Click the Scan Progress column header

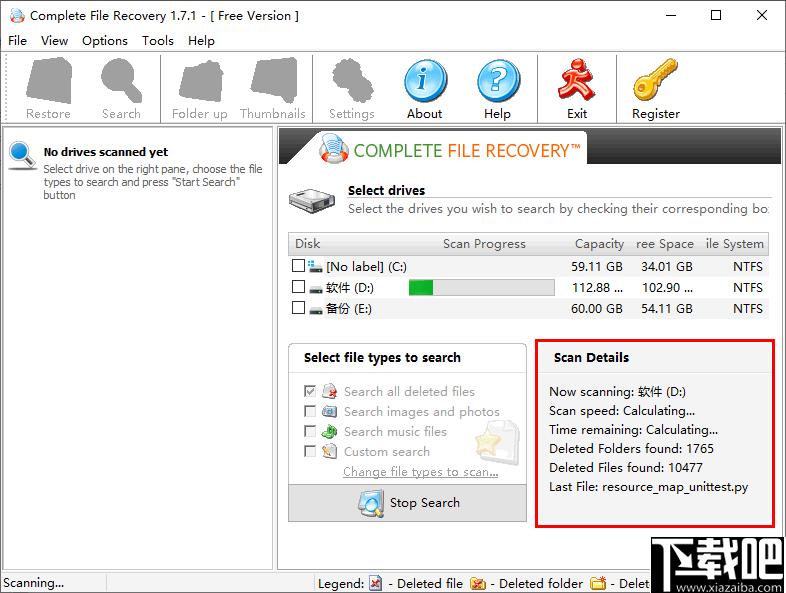[484, 244]
